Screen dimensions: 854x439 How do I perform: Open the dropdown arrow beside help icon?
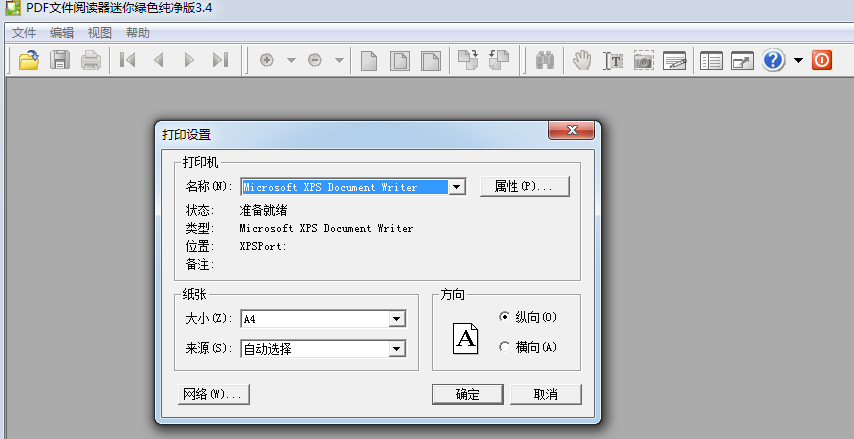(x=798, y=60)
